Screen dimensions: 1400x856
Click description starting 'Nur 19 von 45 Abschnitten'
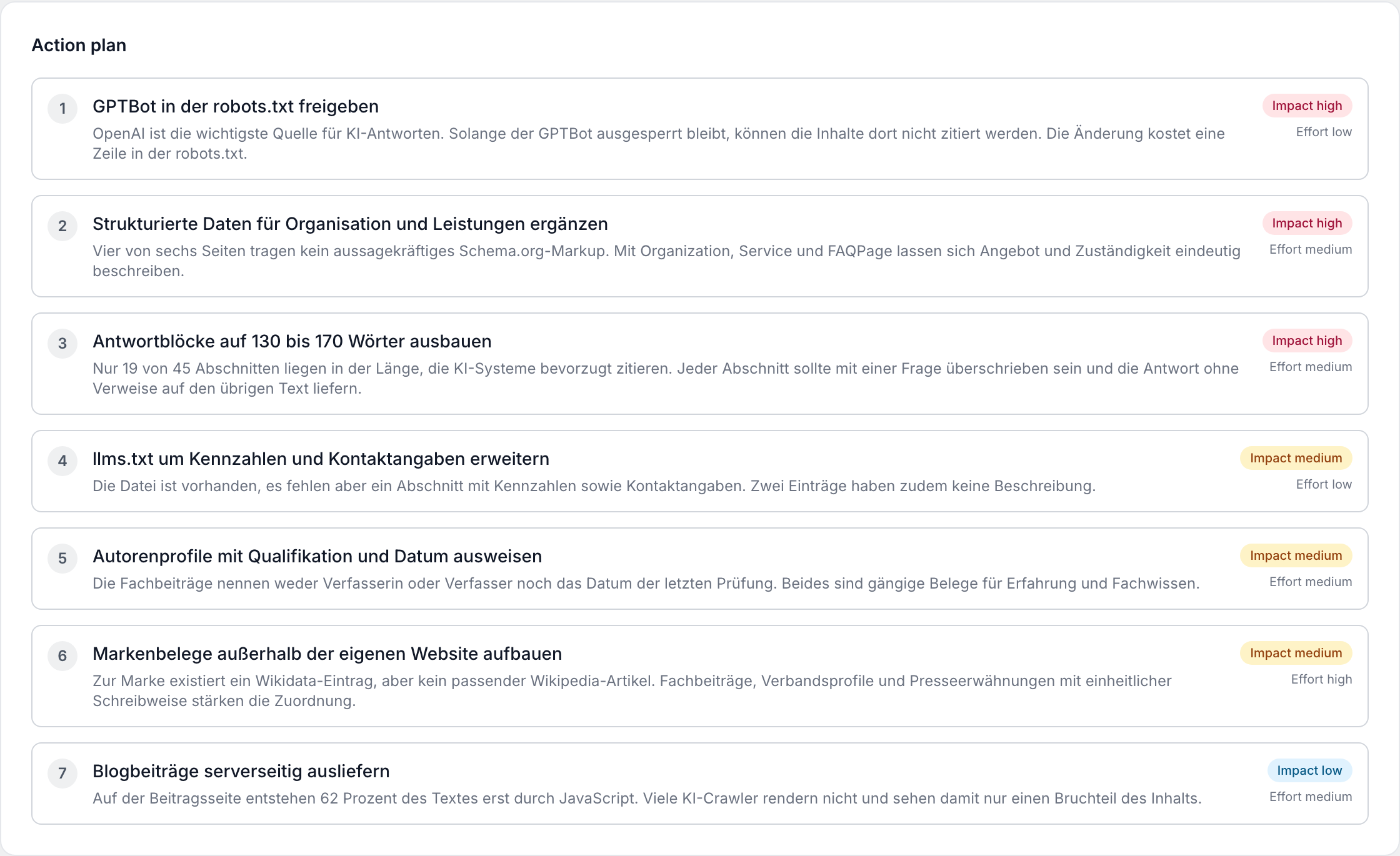point(666,379)
